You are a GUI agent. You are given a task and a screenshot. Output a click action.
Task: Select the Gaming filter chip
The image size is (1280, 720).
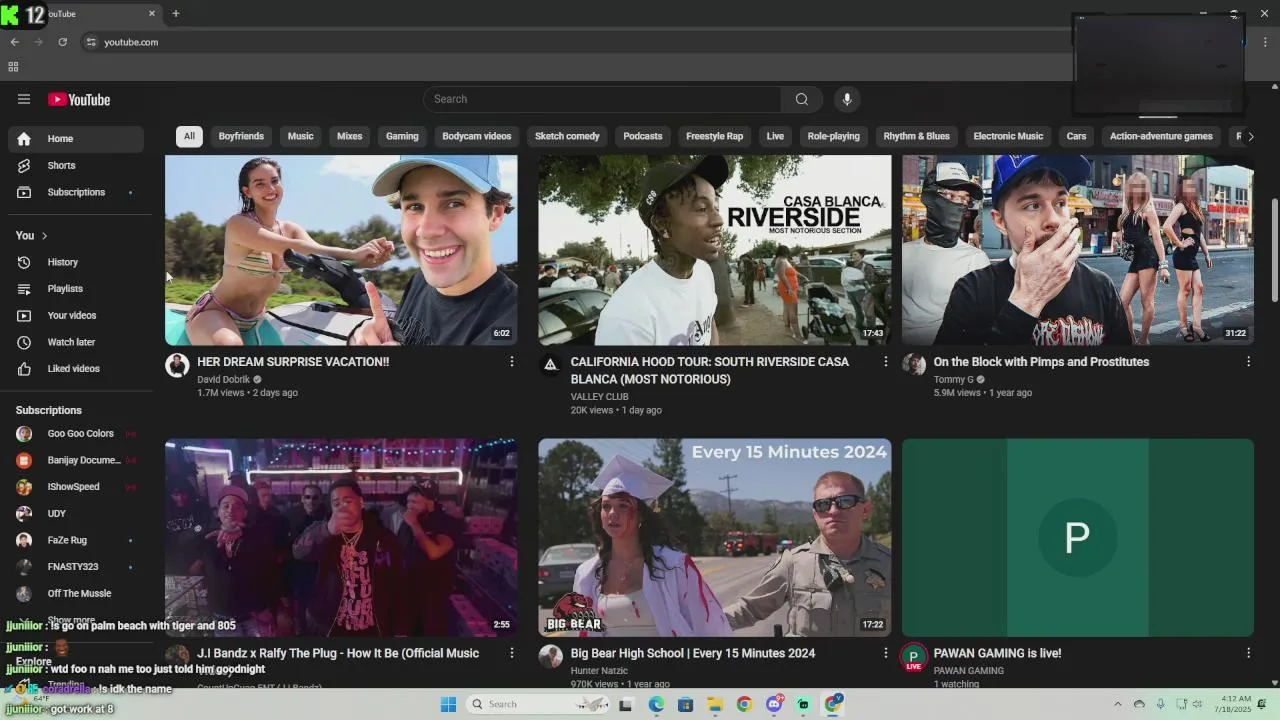click(x=402, y=136)
